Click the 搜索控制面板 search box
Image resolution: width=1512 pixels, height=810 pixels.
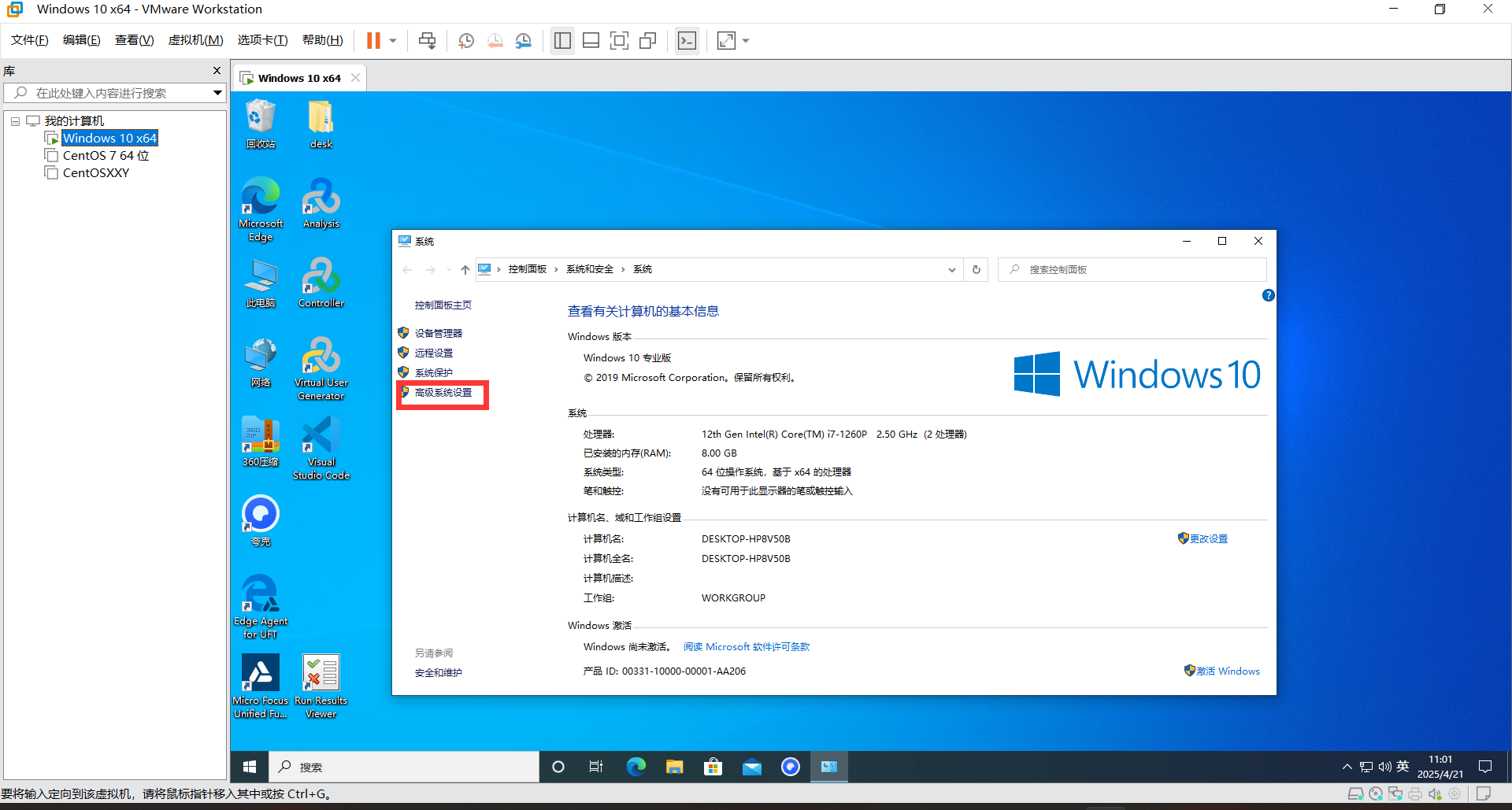click(1132, 269)
